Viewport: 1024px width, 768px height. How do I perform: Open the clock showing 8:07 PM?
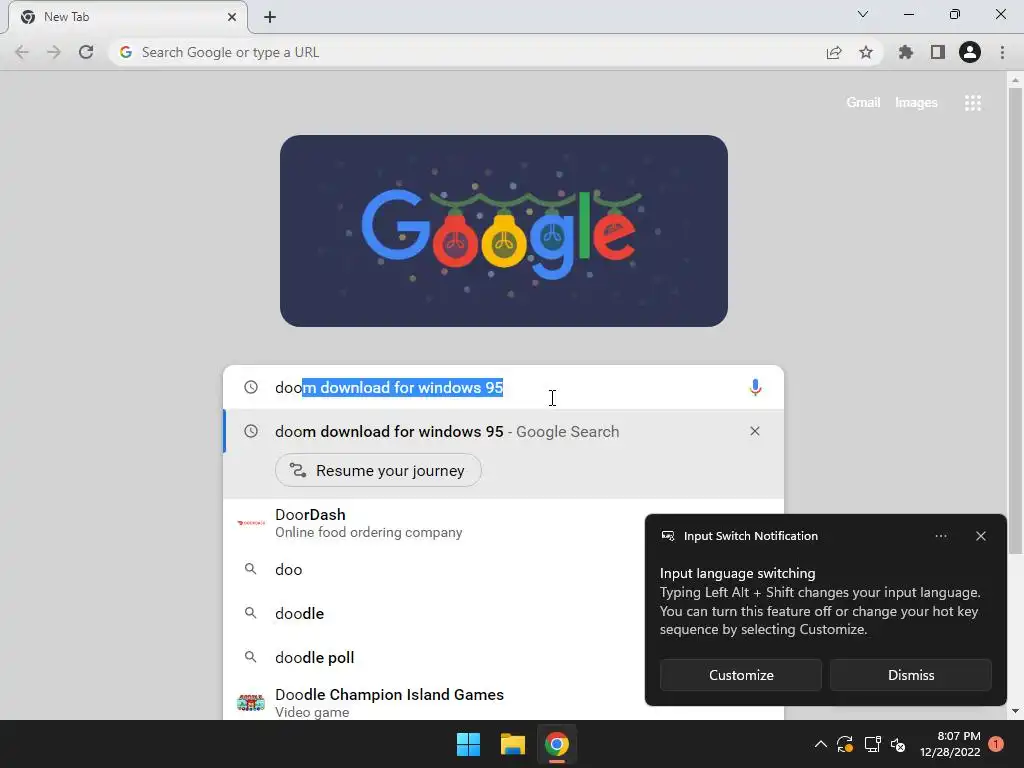pos(950,744)
